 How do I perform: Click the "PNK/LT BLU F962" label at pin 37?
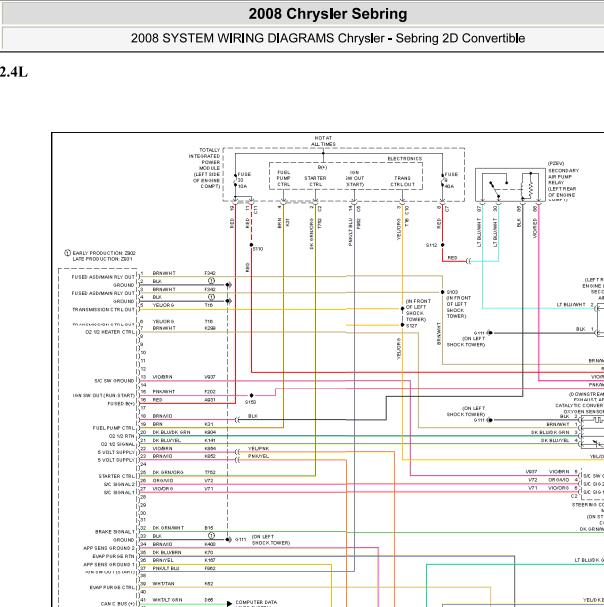184,568
